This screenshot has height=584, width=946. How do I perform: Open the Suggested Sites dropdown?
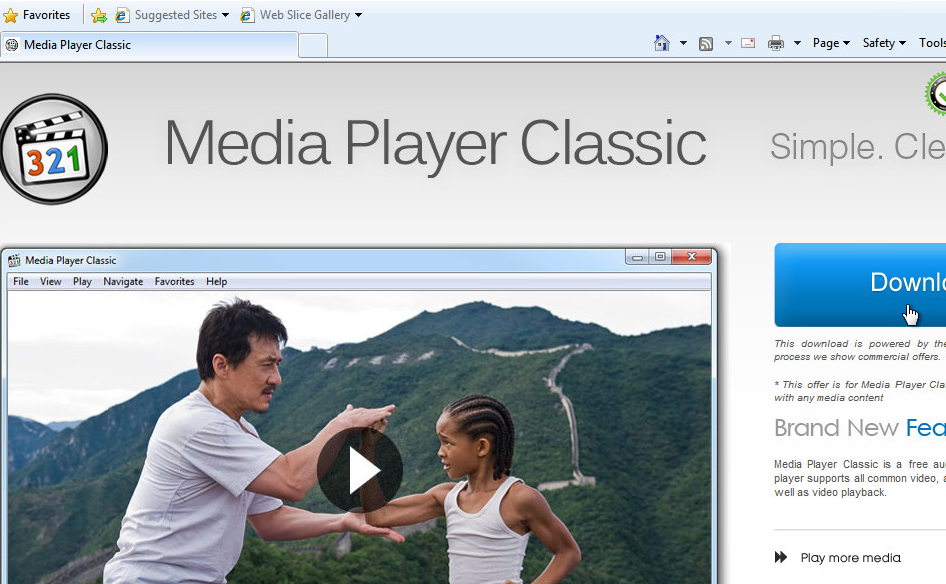tap(172, 15)
